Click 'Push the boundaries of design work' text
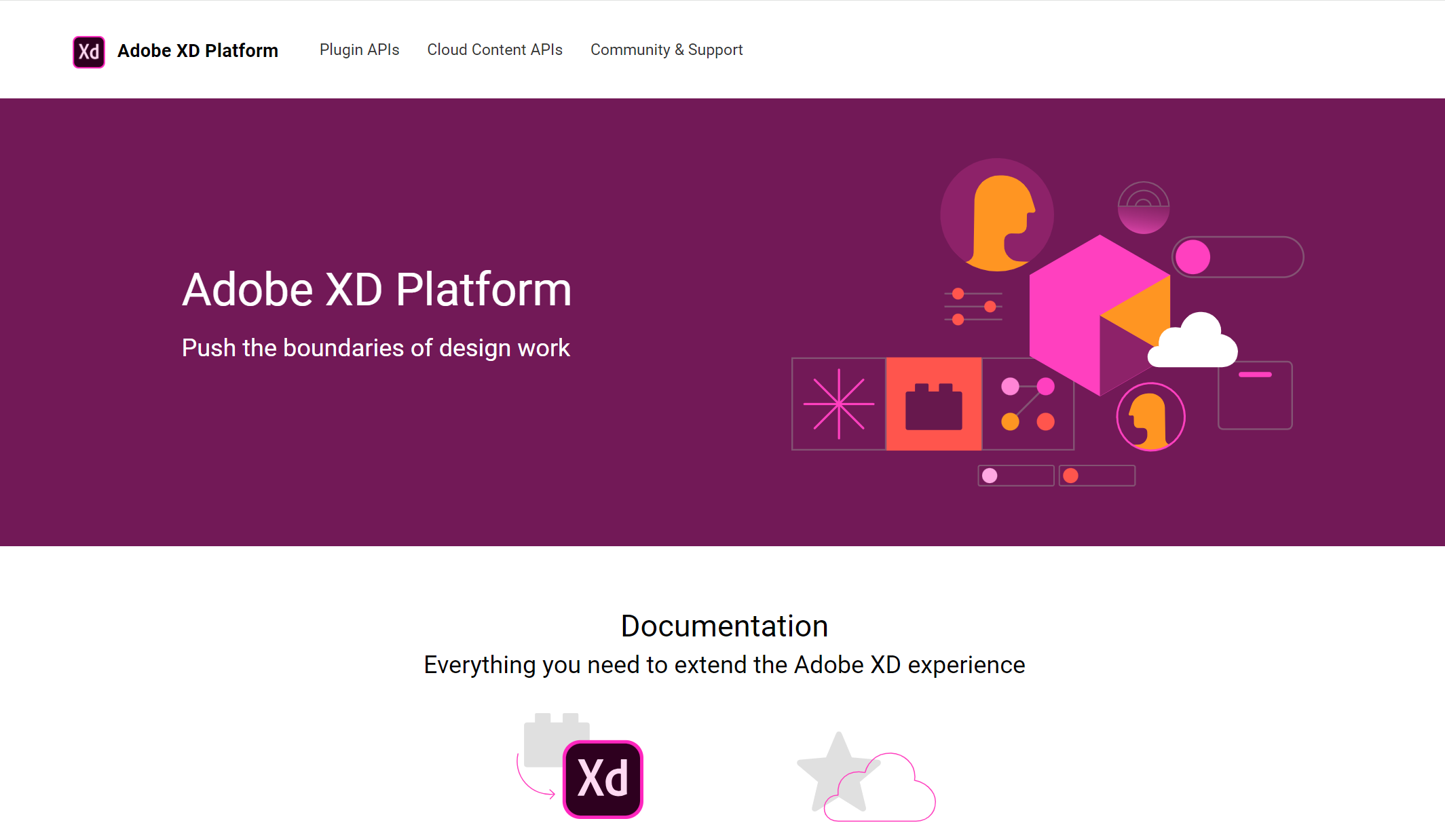The width and height of the screenshot is (1445, 840). (375, 347)
